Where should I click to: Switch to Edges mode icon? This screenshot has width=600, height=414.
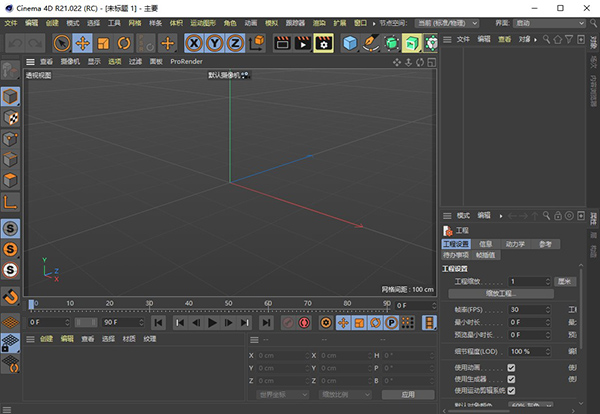[x=10, y=159]
